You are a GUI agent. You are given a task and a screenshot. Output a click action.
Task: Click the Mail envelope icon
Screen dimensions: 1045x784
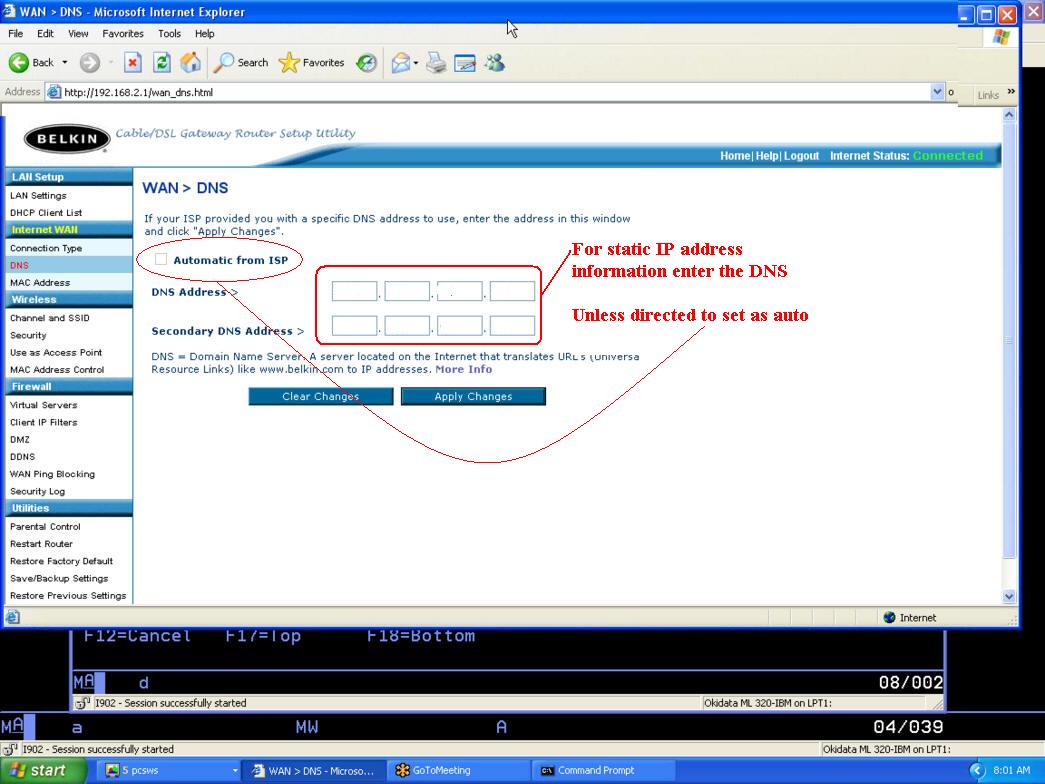[401, 63]
